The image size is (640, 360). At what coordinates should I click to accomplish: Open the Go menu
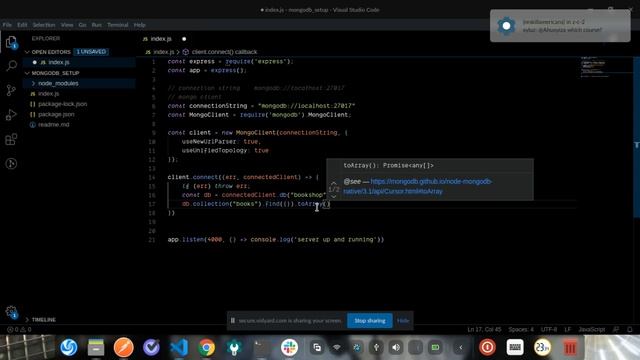[82, 25]
